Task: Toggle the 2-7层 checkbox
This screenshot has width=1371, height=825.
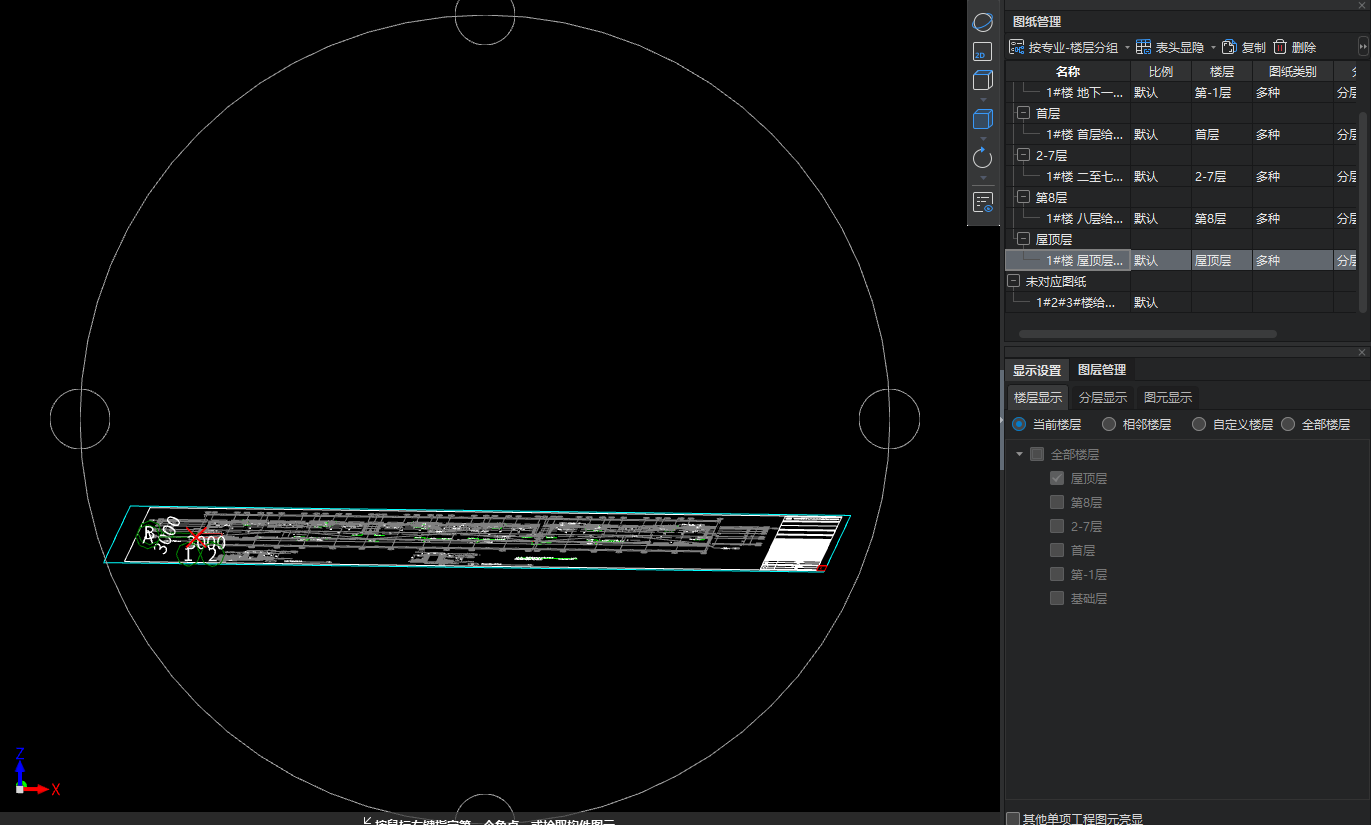Action: coord(1057,526)
